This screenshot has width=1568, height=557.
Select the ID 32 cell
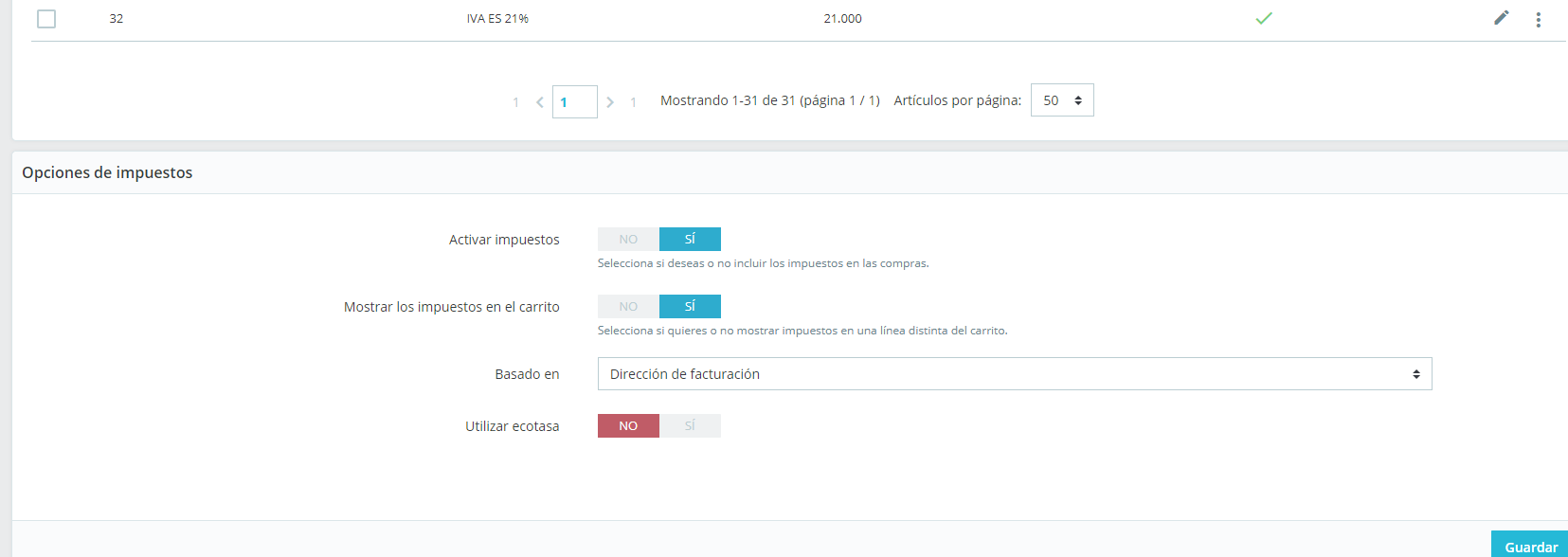117,19
